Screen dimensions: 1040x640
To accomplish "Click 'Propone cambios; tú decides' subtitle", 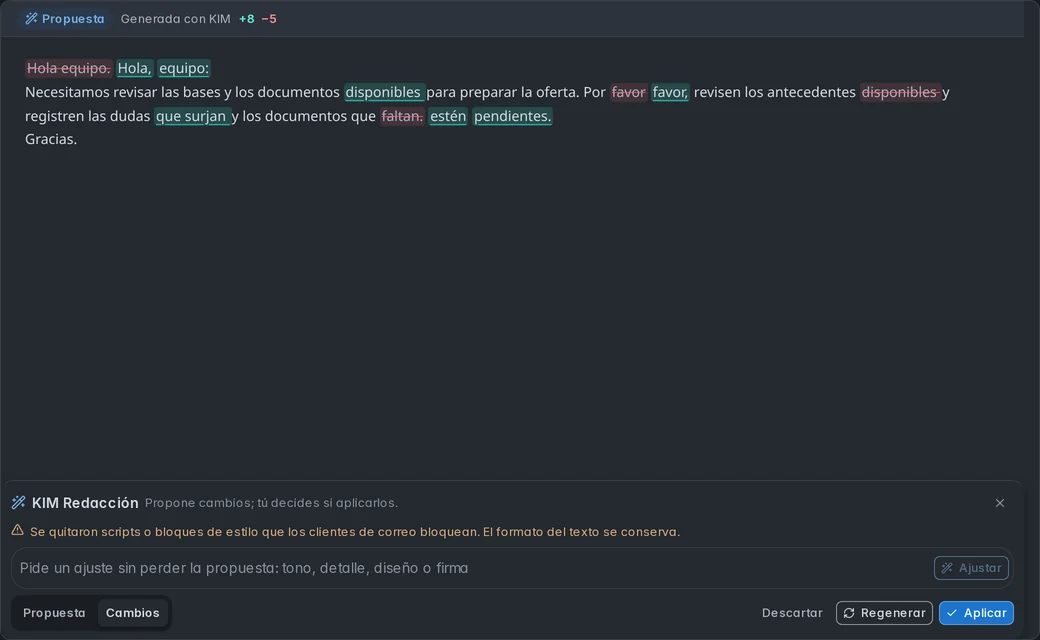I will tap(271, 503).
